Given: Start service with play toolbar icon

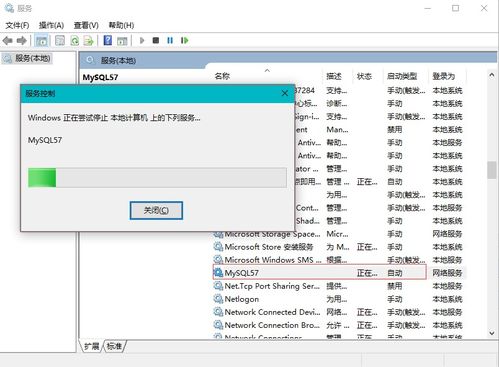Looking at the screenshot, I should [142, 41].
